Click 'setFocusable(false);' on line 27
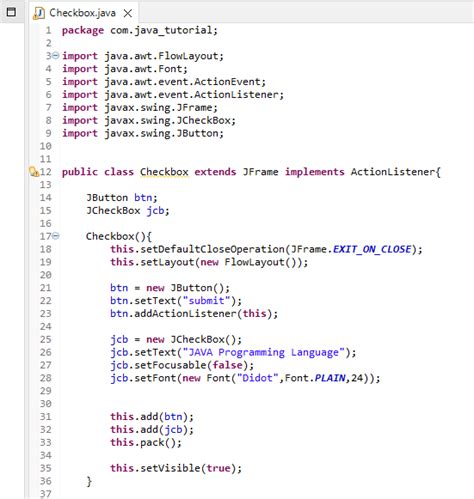474x499 pixels. [194, 365]
